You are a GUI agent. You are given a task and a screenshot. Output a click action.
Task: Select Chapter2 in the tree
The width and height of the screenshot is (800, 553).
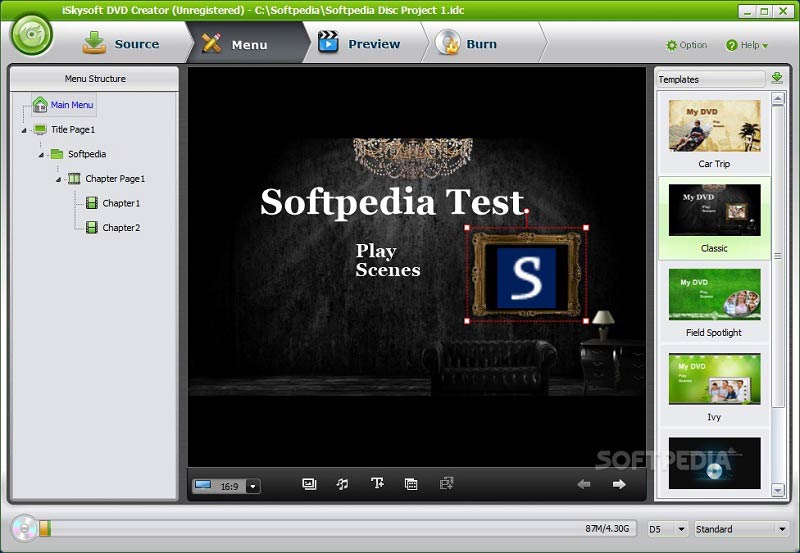121,228
